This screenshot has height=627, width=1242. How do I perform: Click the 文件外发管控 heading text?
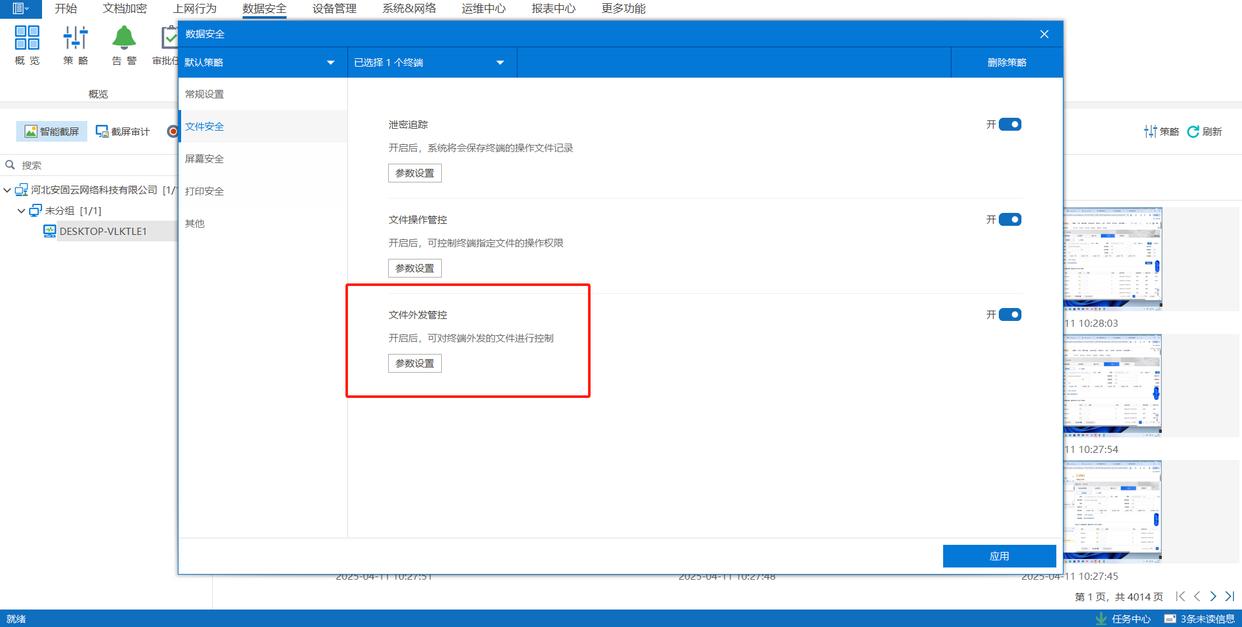click(x=418, y=315)
